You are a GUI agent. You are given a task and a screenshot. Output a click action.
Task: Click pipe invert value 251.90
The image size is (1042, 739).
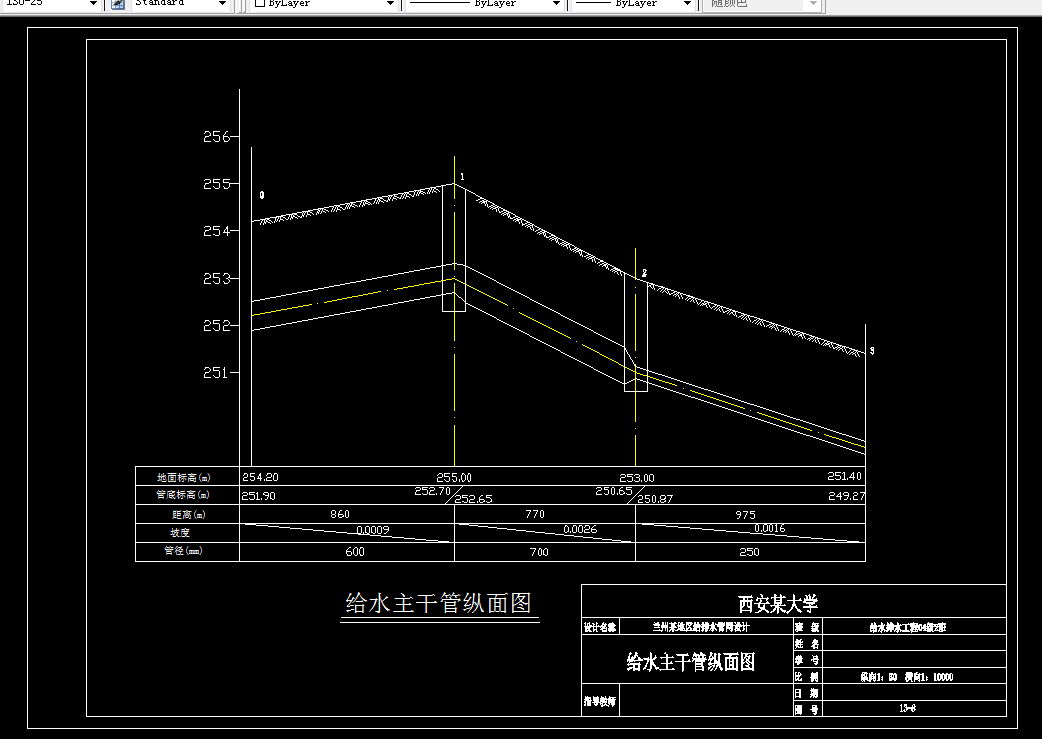pyautogui.click(x=259, y=496)
